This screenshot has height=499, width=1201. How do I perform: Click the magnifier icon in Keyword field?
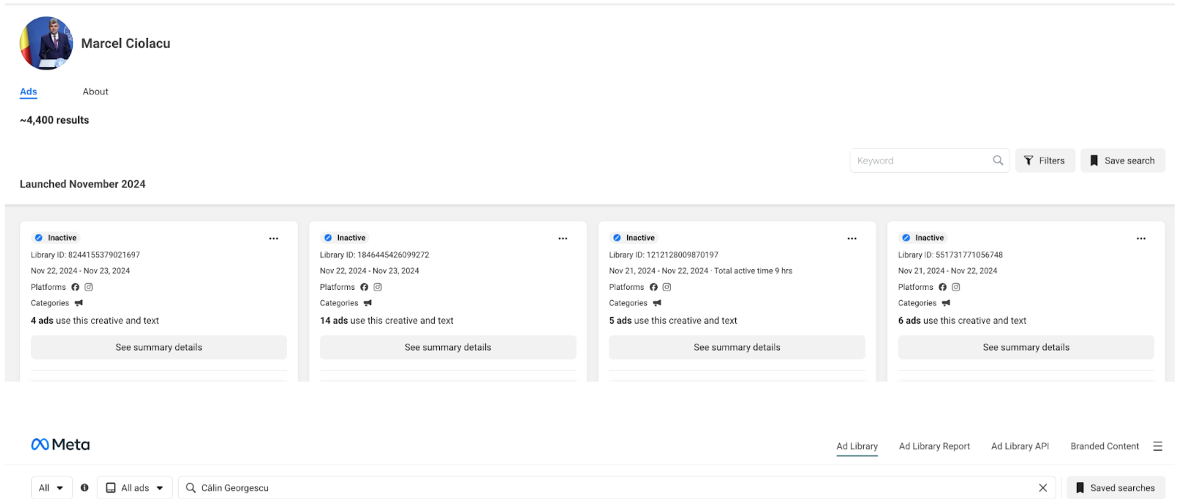point(997,160)
